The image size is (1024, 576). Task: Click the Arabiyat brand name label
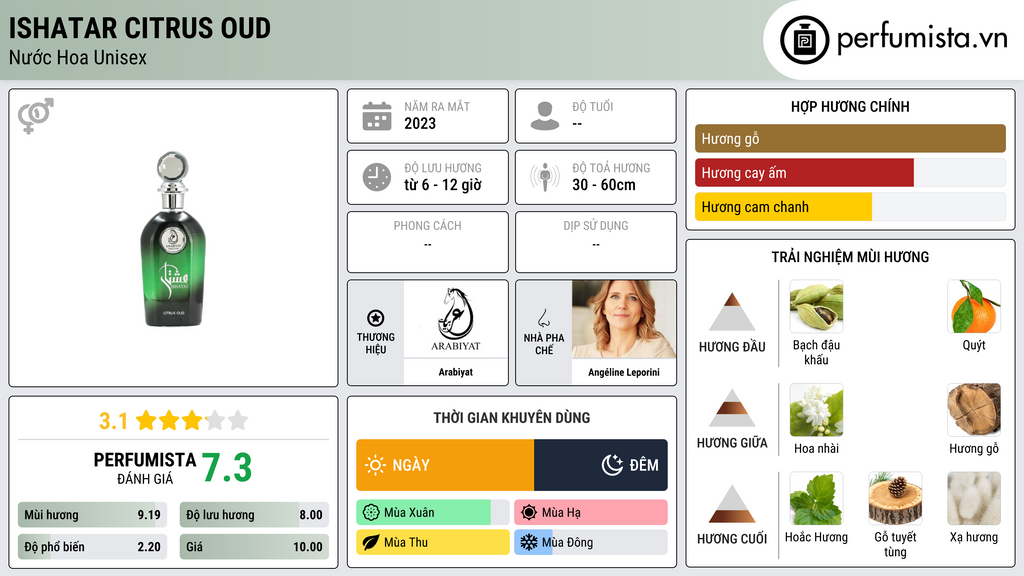click(x=456, y=372)
